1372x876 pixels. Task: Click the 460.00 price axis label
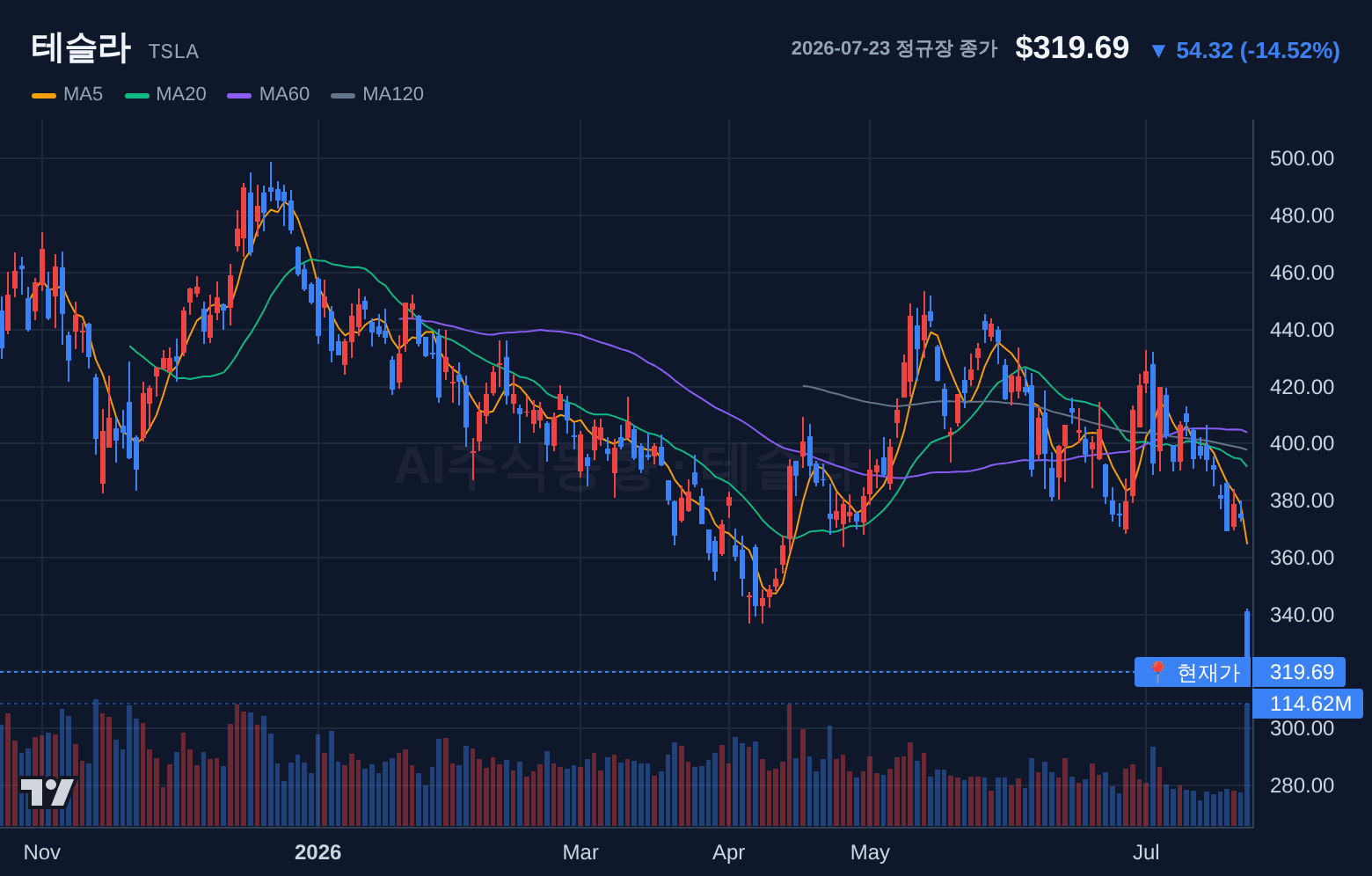1302,273
